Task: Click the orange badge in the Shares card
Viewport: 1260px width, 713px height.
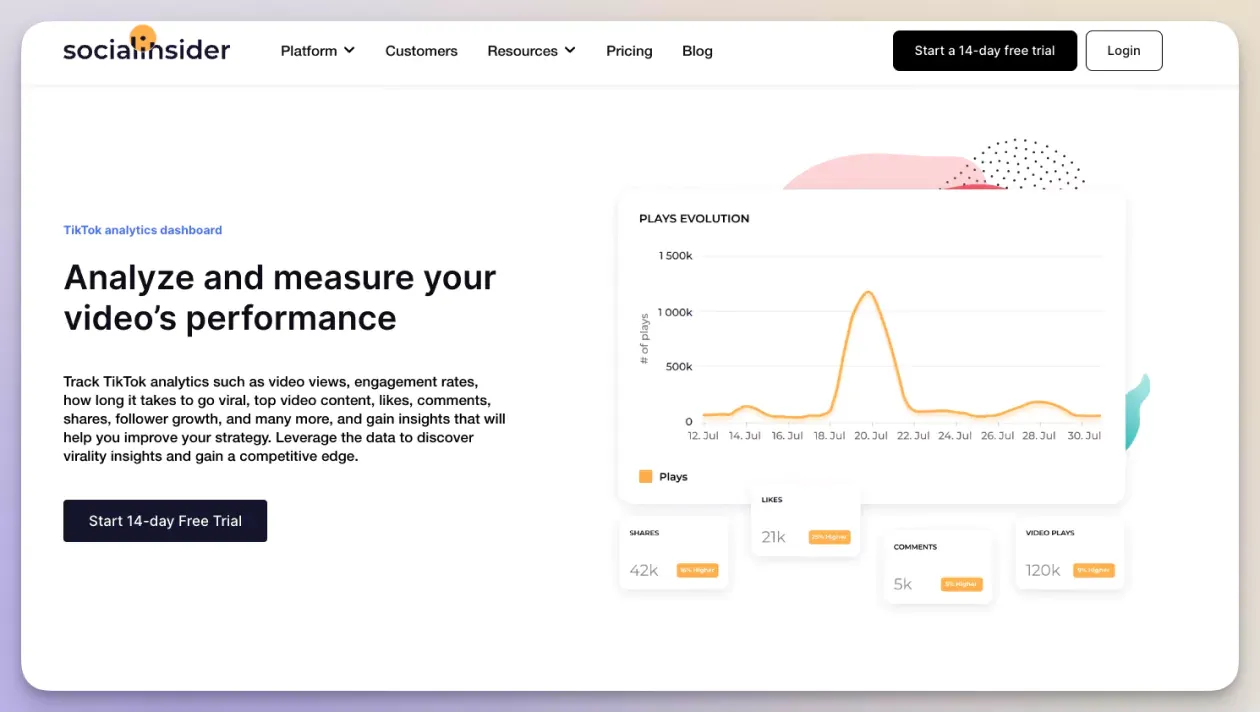Action: coord(697,570)
